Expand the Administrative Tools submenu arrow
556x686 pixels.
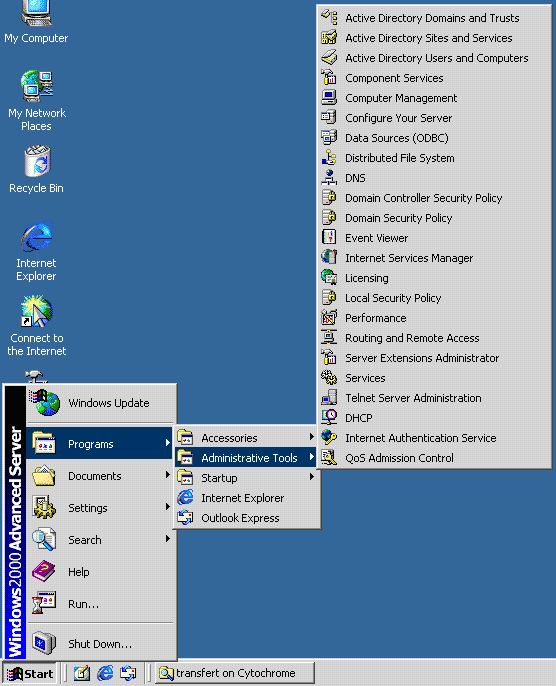(x=311, y=457)
